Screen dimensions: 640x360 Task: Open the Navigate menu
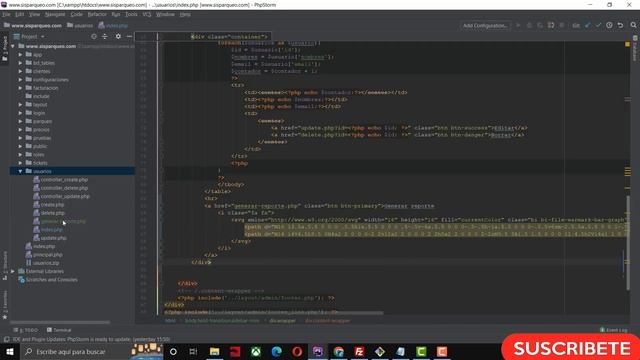55,14
